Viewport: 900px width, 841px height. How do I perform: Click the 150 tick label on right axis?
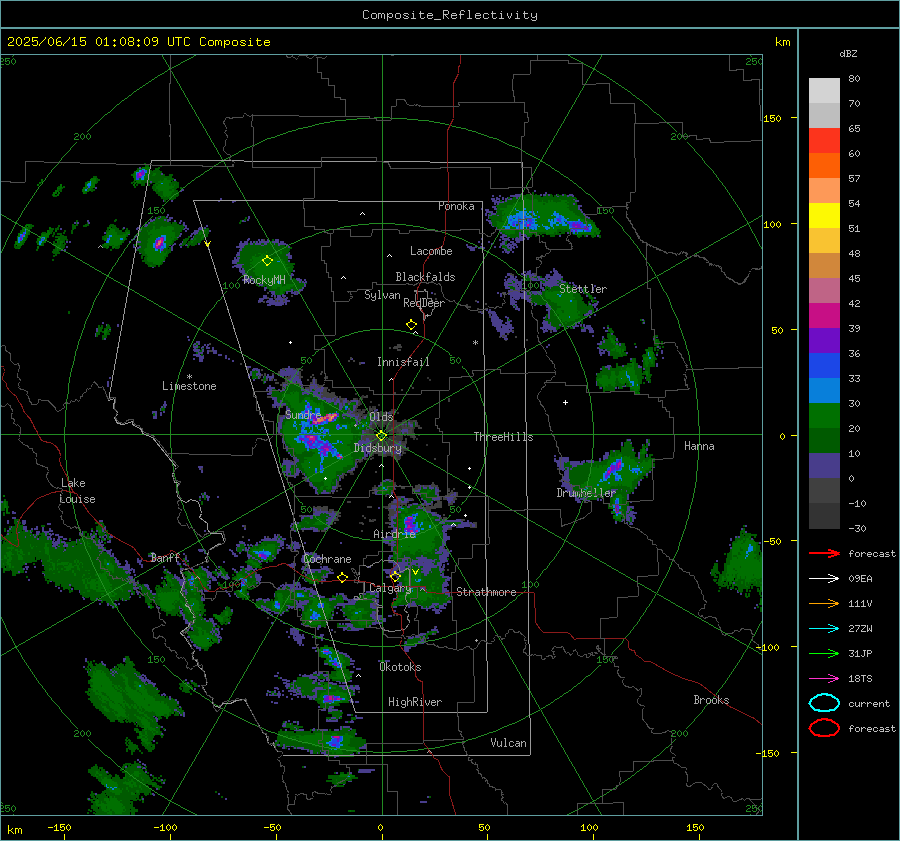(x=772, y=118)
